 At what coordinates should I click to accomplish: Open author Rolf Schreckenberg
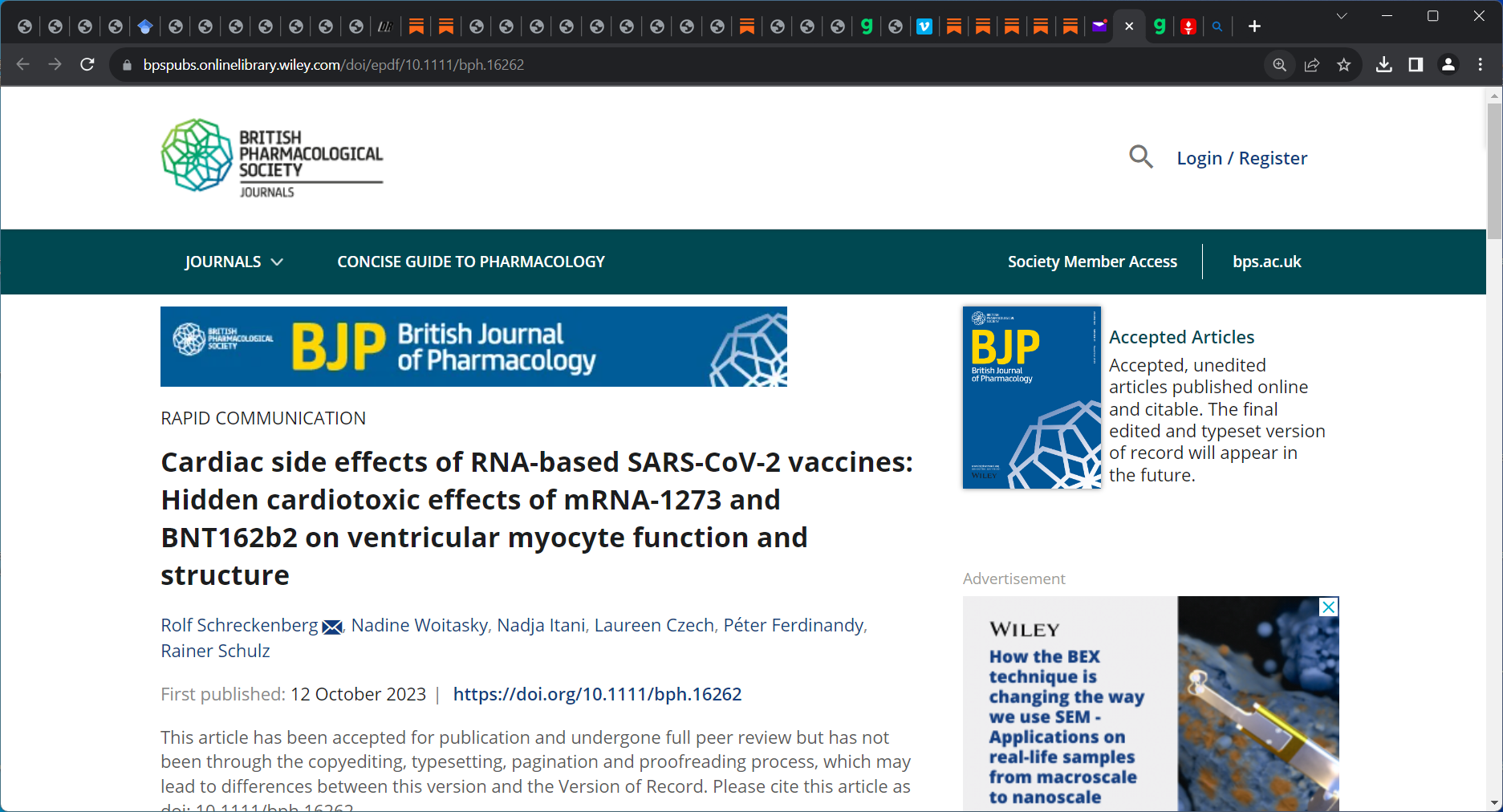point(239,625)
